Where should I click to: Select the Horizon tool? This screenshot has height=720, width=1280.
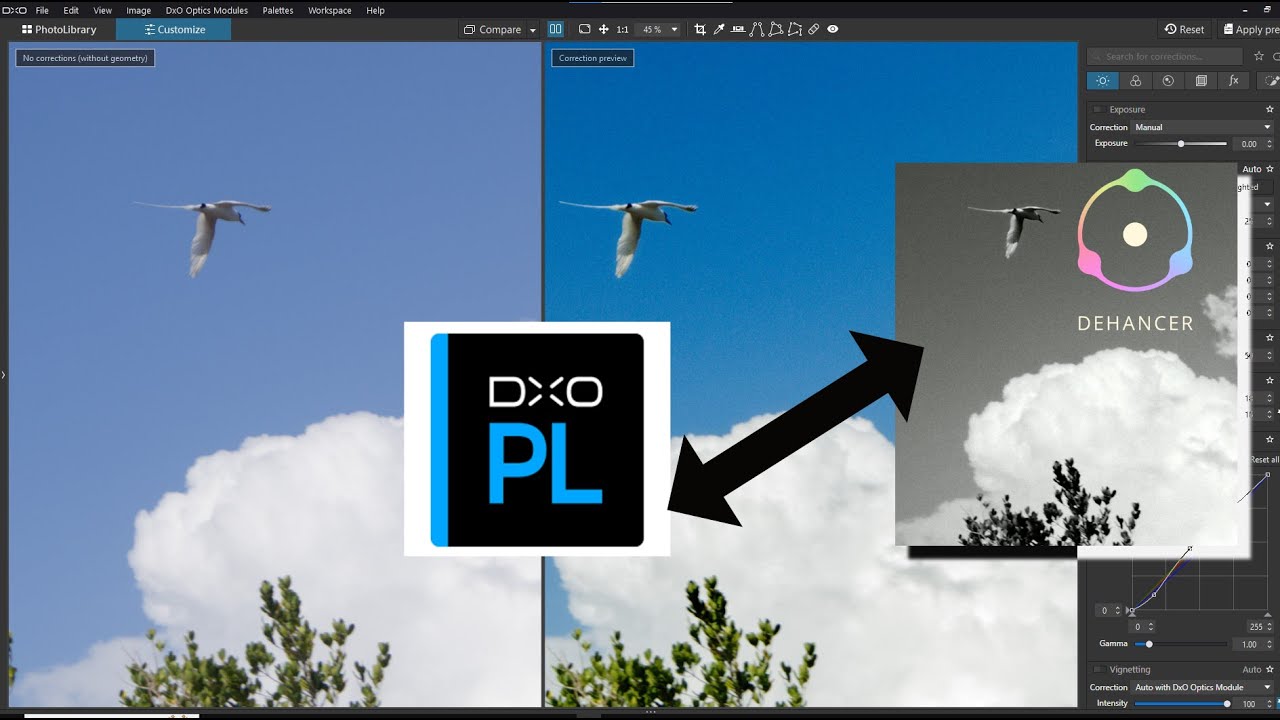coord(738,29)
